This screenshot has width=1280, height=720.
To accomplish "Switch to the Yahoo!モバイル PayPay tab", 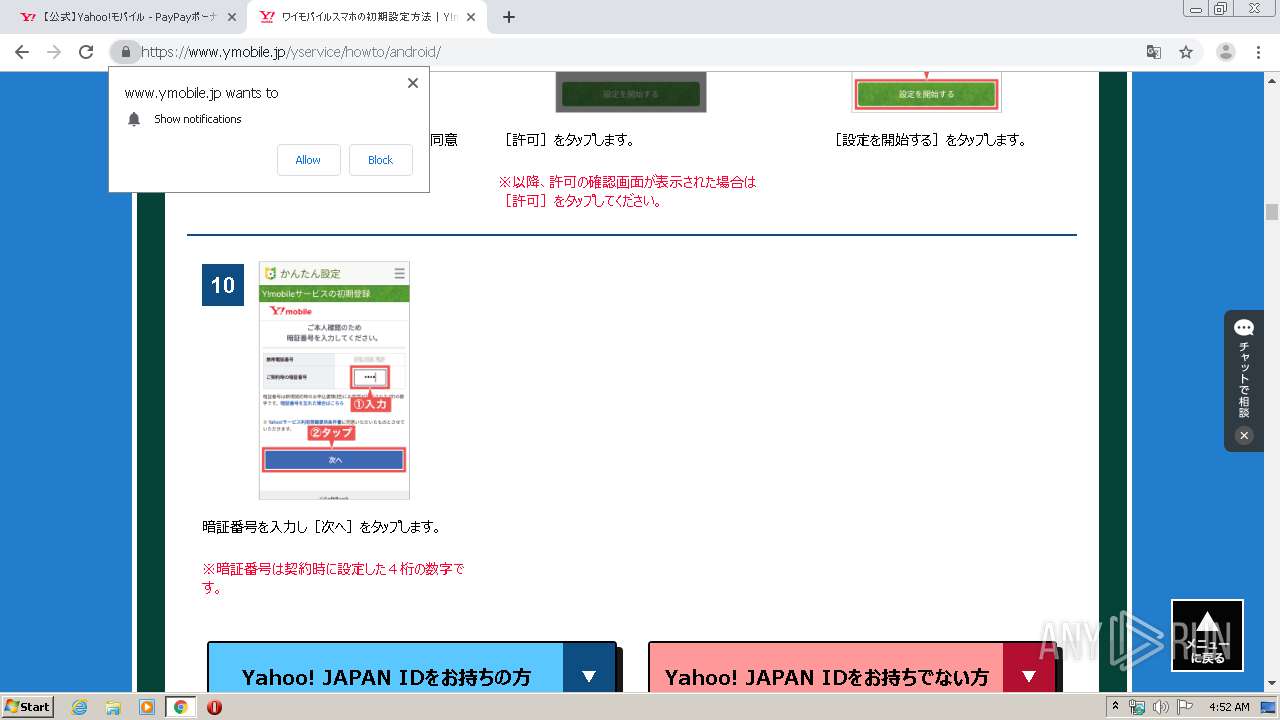I will [x=128, y=17].
